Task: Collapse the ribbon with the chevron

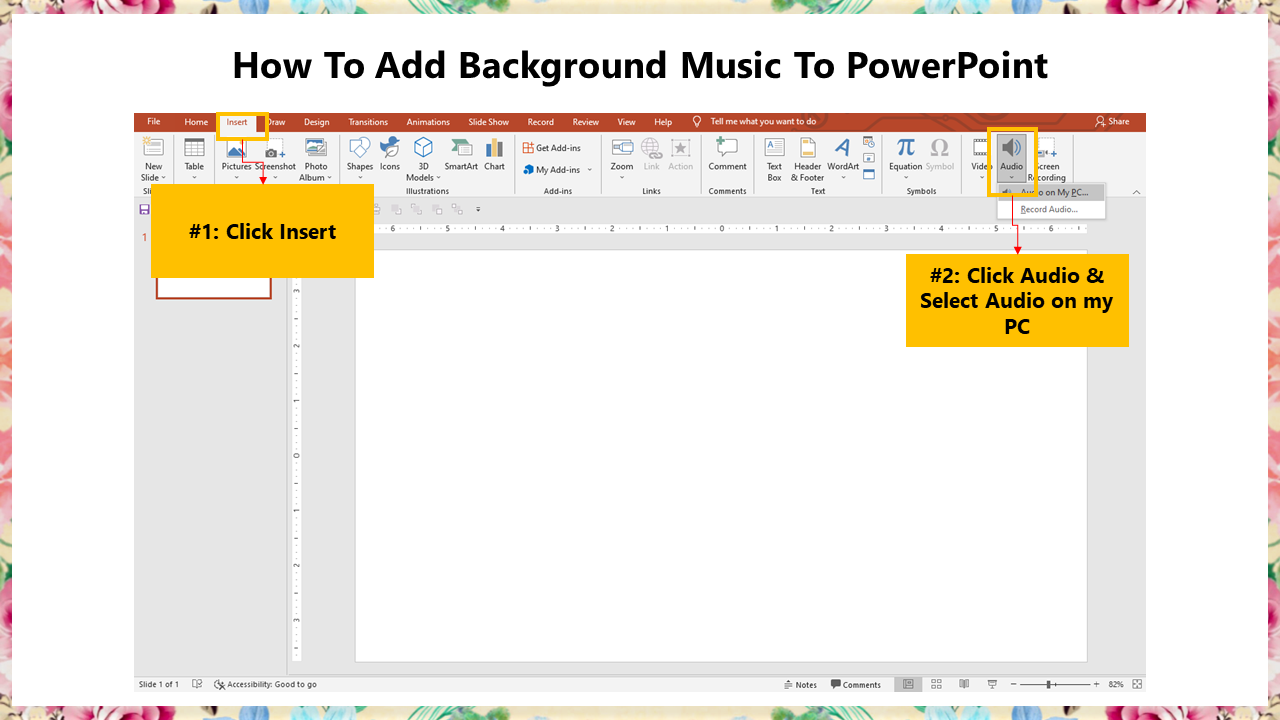Action: (x=1136, y=192)
